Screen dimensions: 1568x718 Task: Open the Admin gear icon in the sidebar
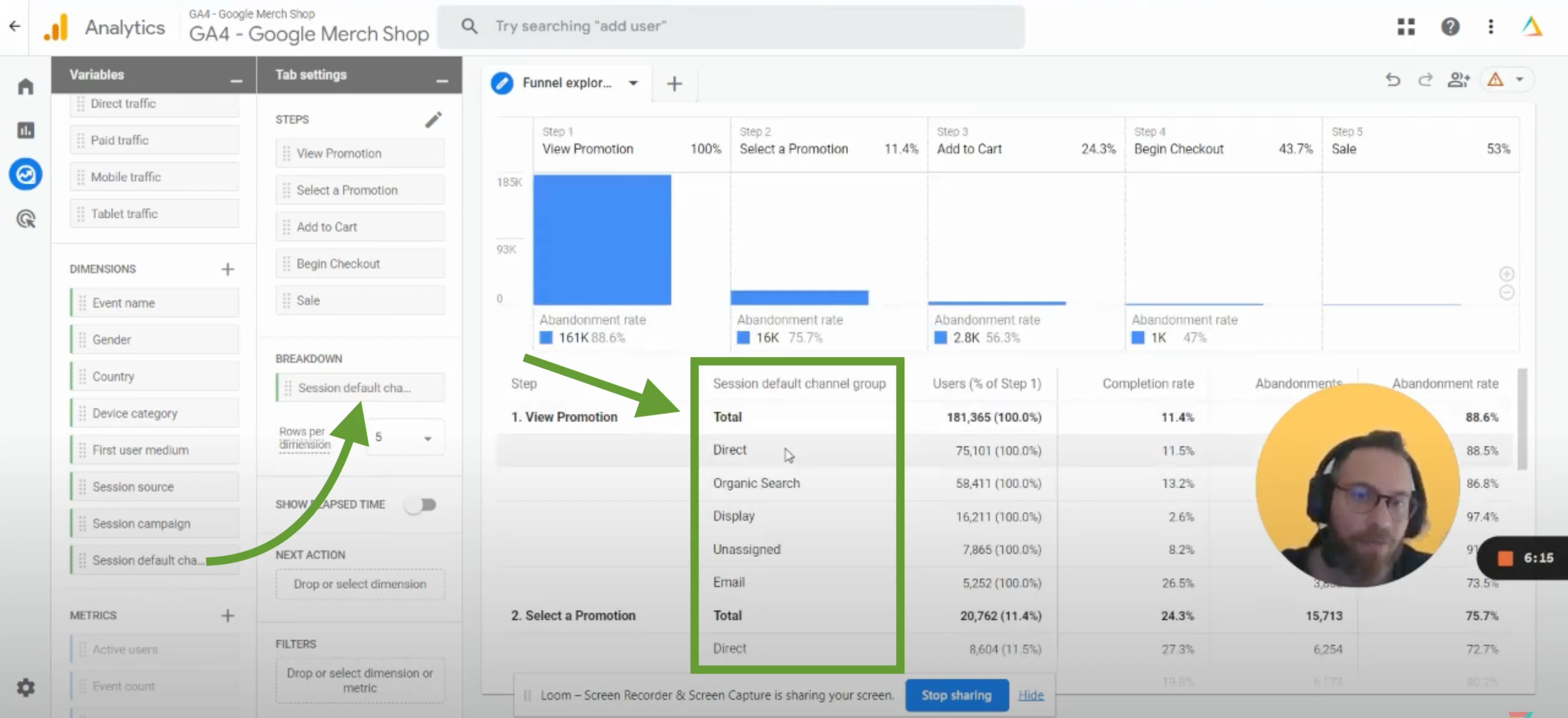(26, 687)
